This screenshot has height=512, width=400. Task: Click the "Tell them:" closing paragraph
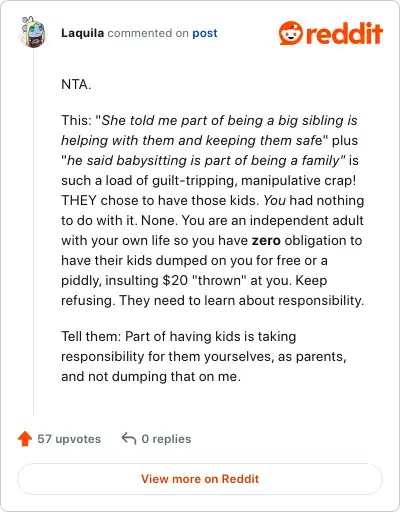tap(204, 356)
